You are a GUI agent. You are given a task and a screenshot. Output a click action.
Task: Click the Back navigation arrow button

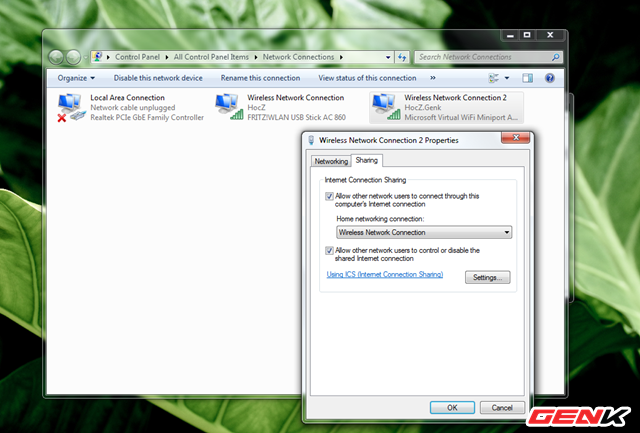(56, 57)
